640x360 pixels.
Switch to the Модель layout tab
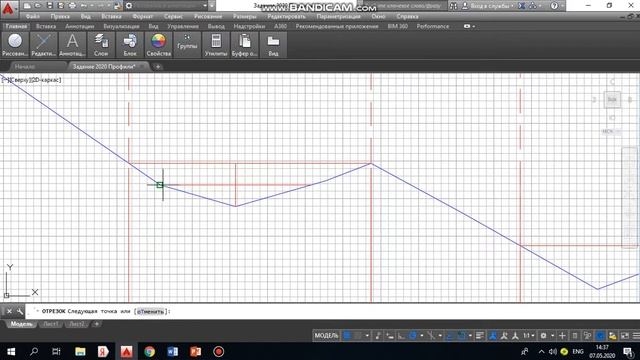pos(21,324)
